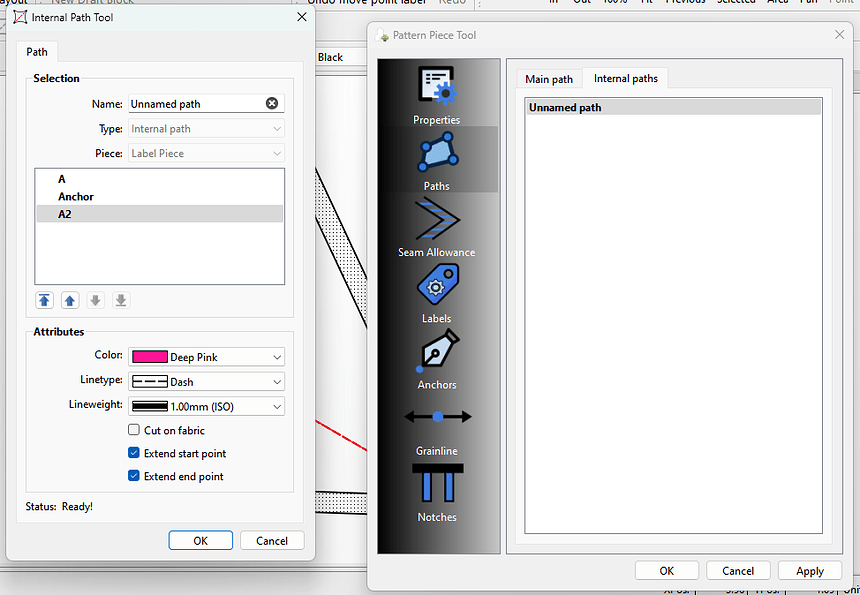Click Apply in Pattern Piece Tool
Viewport: 860px width, 595px height.
pyautogui.click(x=809, y=571)
